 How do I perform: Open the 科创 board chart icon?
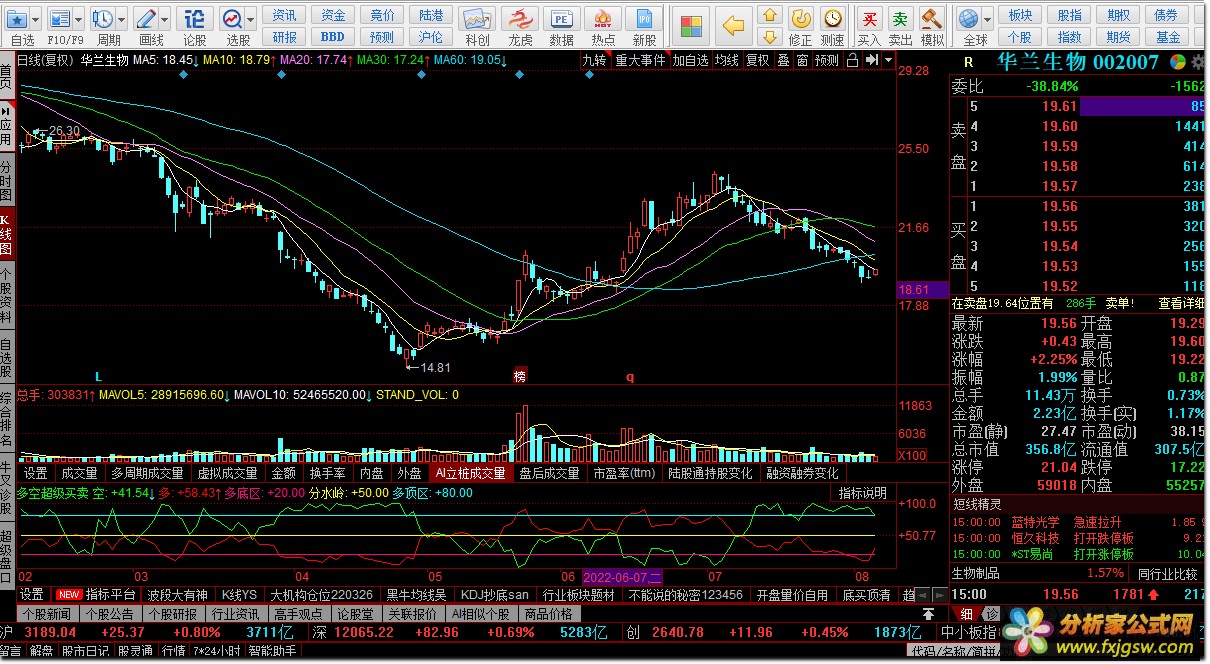(x=478, y=20)
